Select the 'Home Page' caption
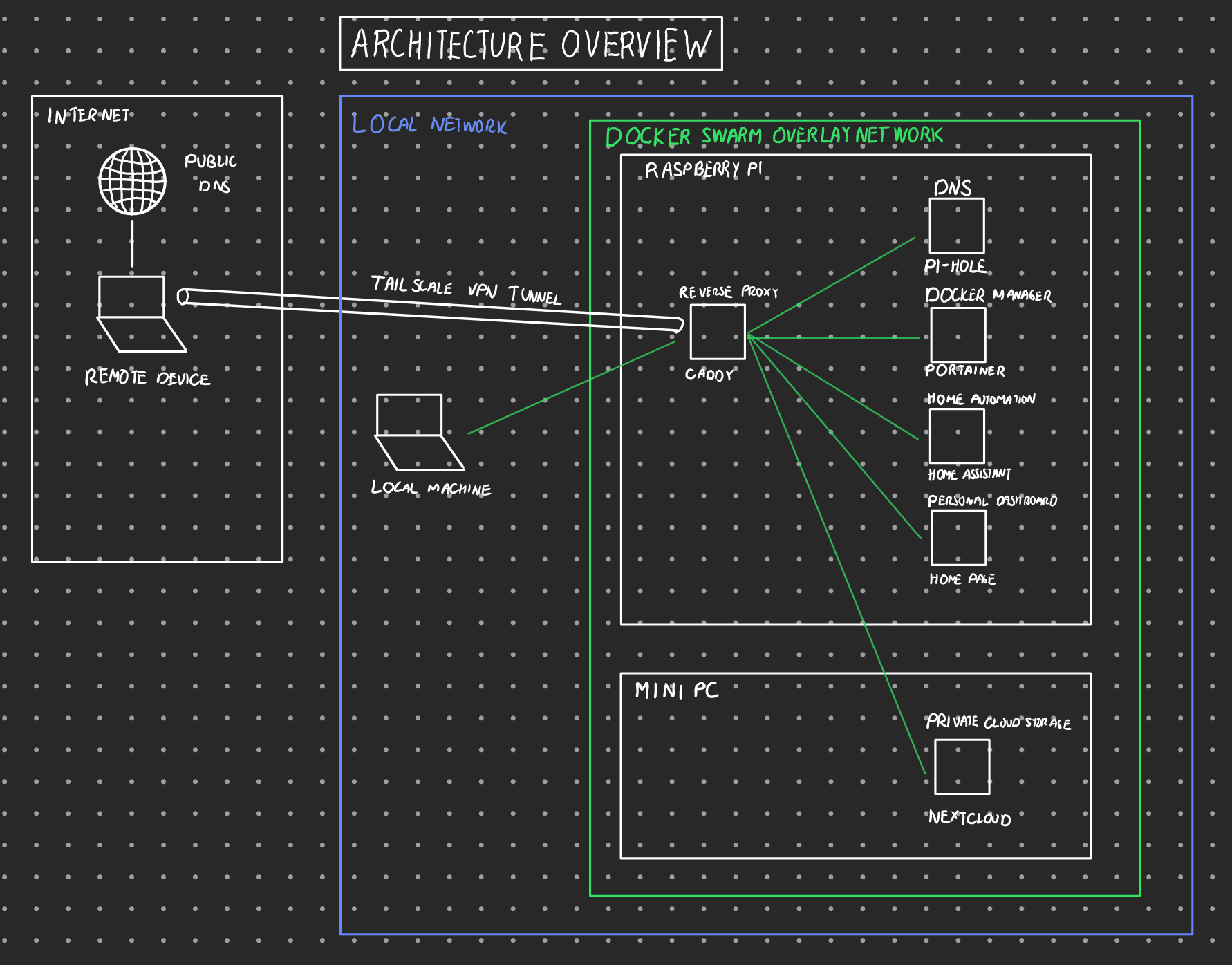This screenshot has height=965, width=1232. point(962,579)
